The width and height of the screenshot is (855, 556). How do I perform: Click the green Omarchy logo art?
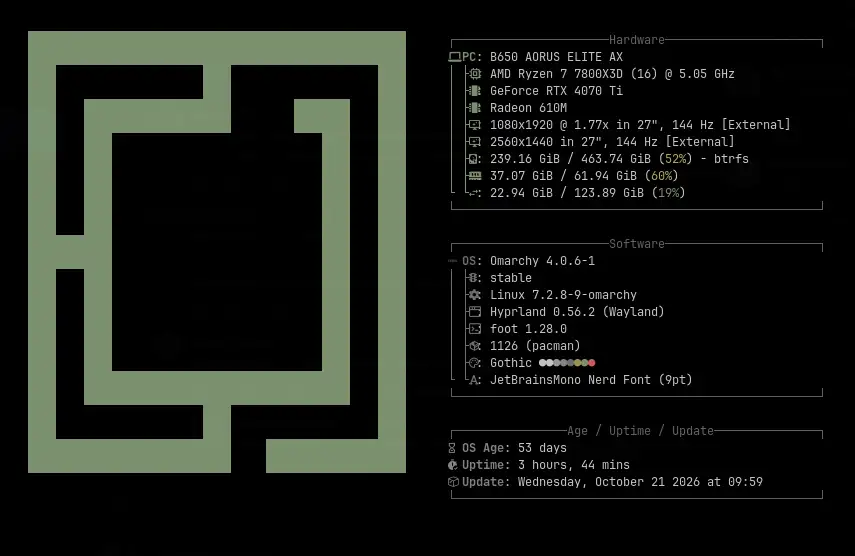point(217,252)
